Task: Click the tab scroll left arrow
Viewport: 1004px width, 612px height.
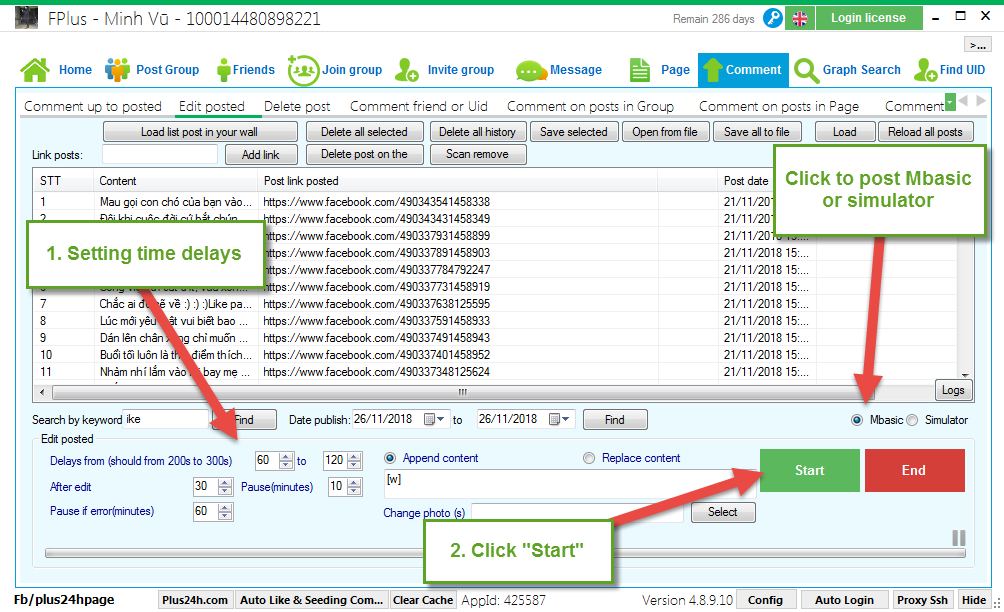Action: click(964, 101)
